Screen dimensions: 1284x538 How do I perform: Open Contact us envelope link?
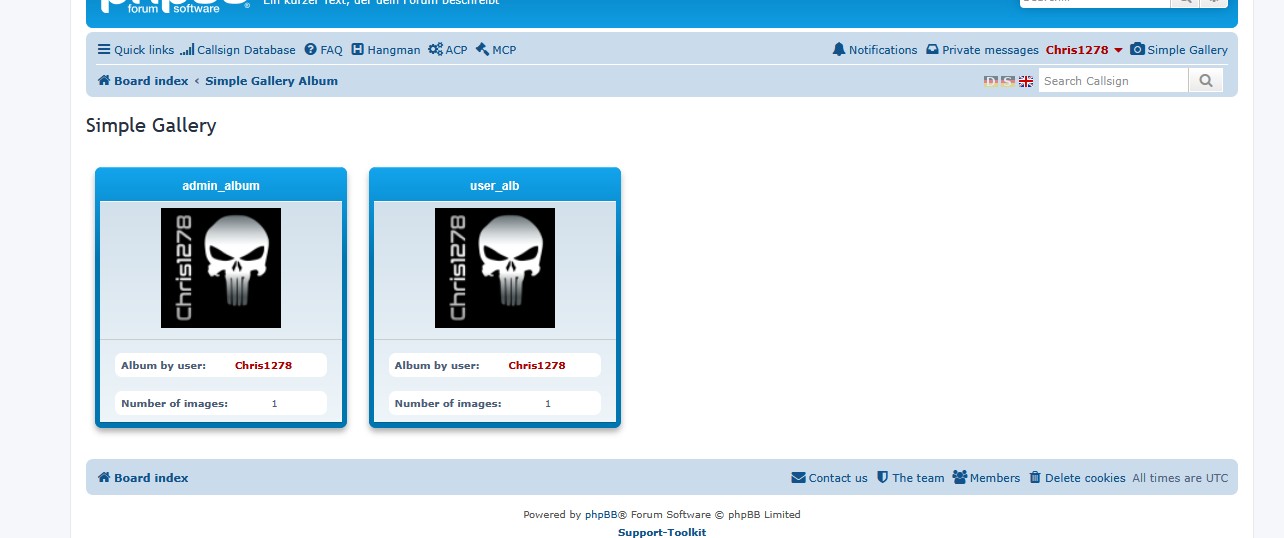pyautogui.click(x=829, y=478)
